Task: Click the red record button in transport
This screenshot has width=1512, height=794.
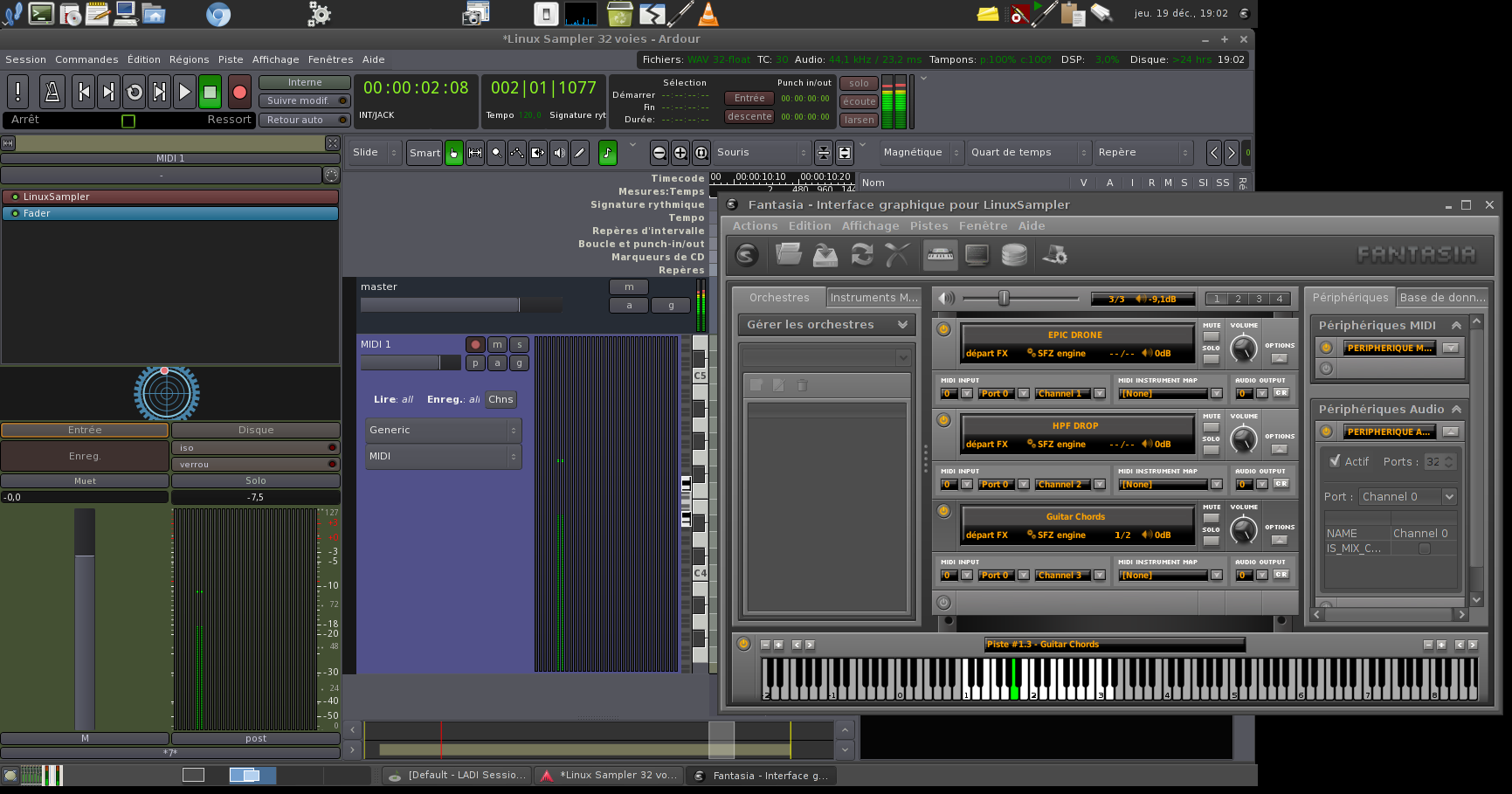Action: [x=238, y=92]
